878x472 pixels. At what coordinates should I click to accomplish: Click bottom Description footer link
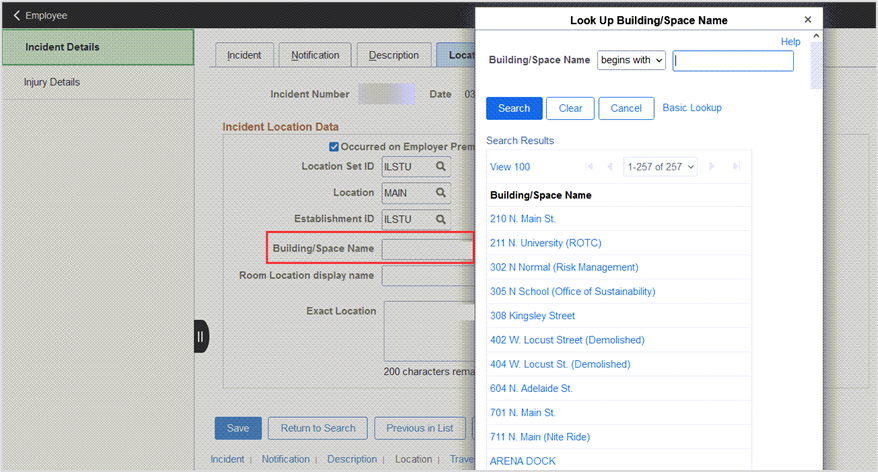pyautogui.click(x=352, y=459)
